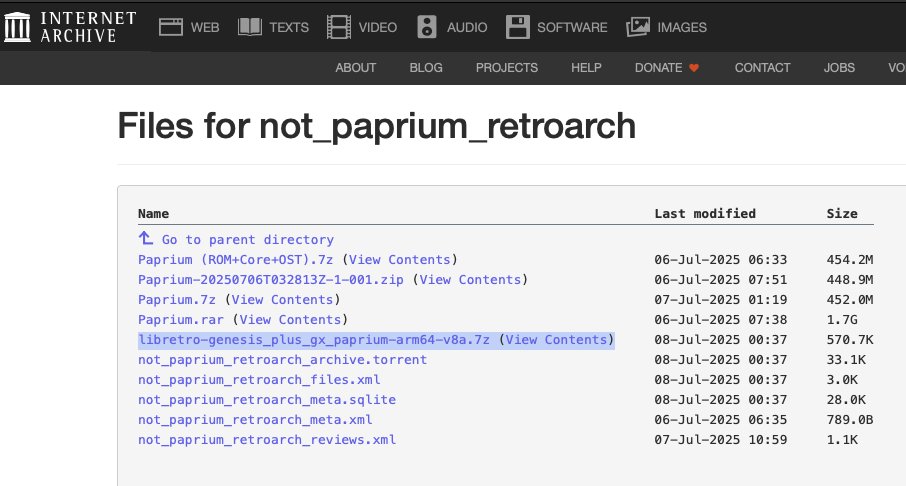Open the IMAGES navigation item
Image resolution: width=906 pixels, height=486 pixels.
click(x=682, y=27)
